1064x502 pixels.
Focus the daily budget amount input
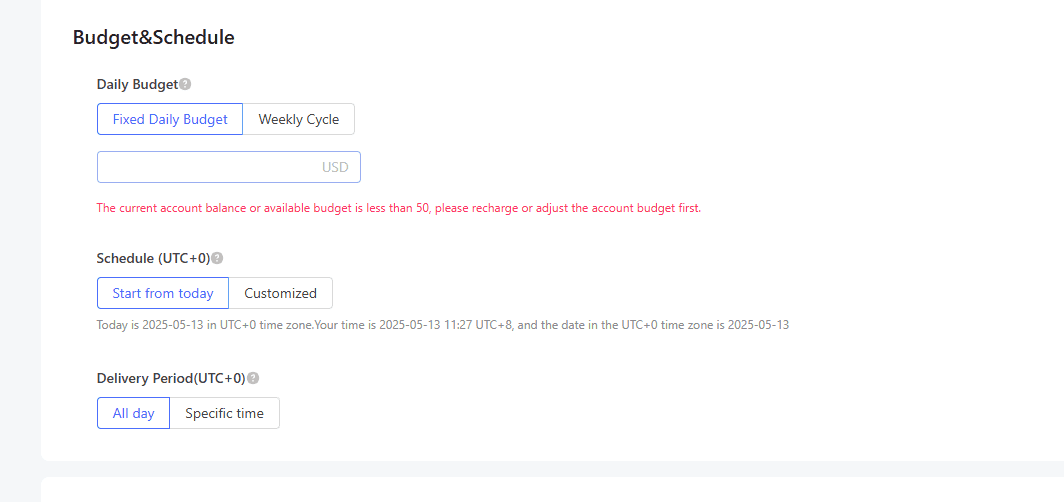coord(205,167)
